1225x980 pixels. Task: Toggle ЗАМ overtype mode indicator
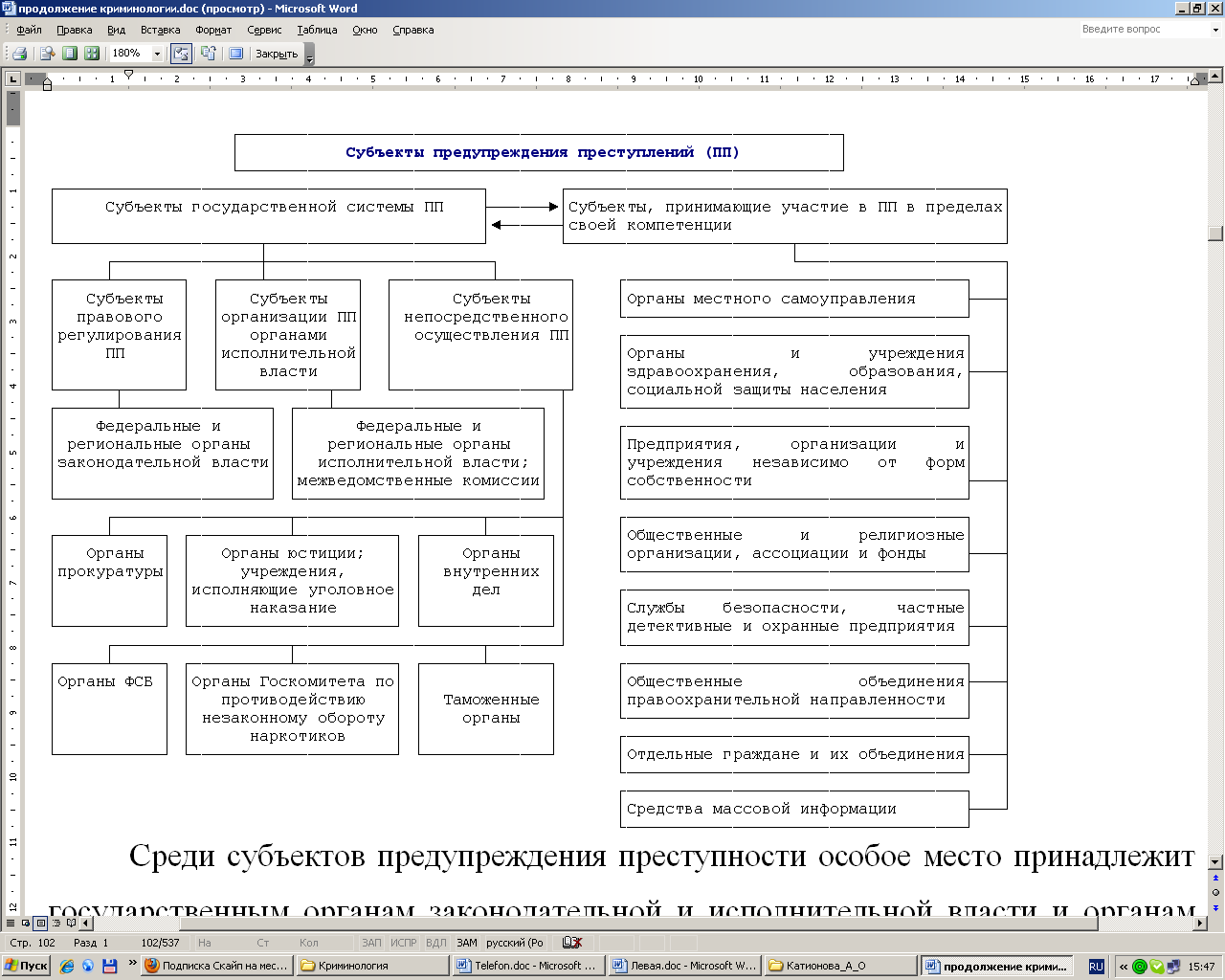[x=467, y=943]
